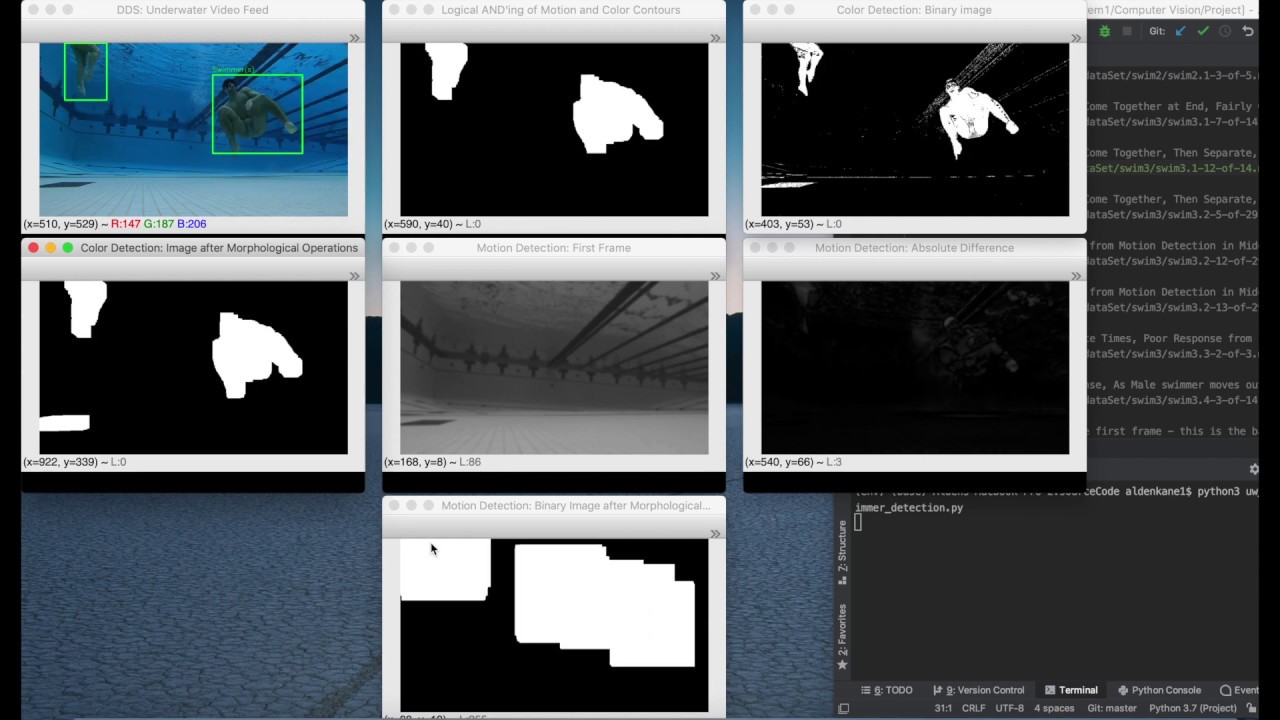Open terminal panel settings gear
Image resolution: width=1280 pixels, height=720 pixels.
click(x=1254, y=469)
